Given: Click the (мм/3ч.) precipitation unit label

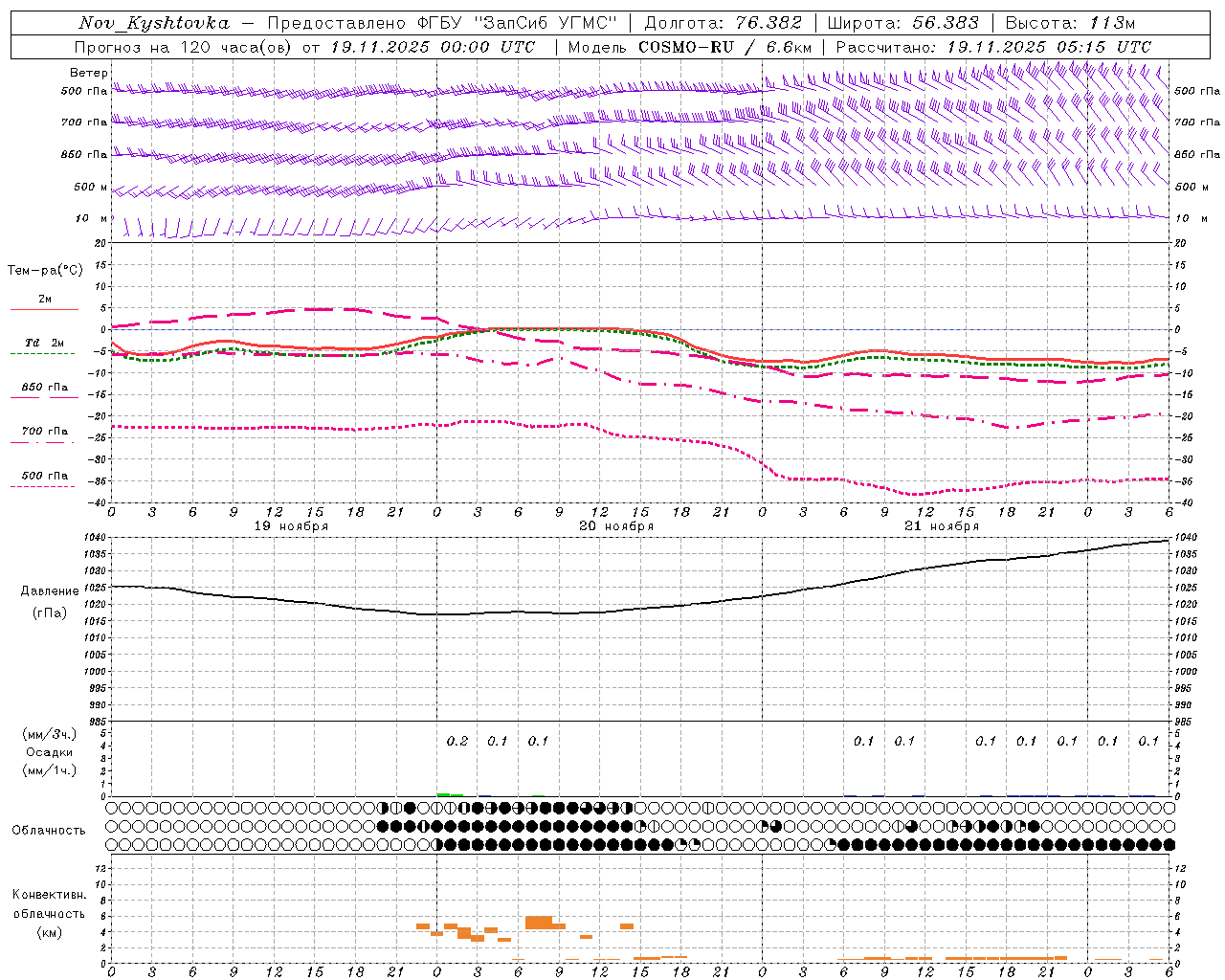Looking at the screenshot, I should 50,734.
